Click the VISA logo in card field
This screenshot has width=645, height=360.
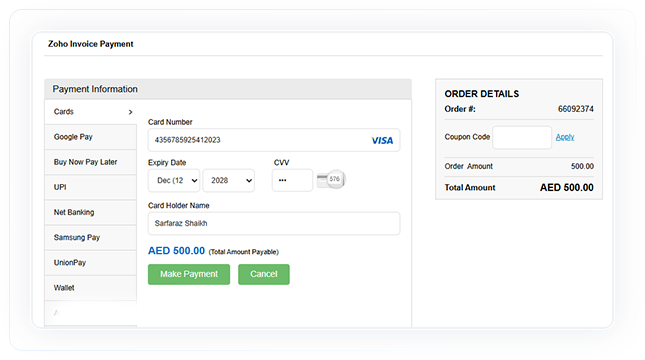click(x=382, y=141)
